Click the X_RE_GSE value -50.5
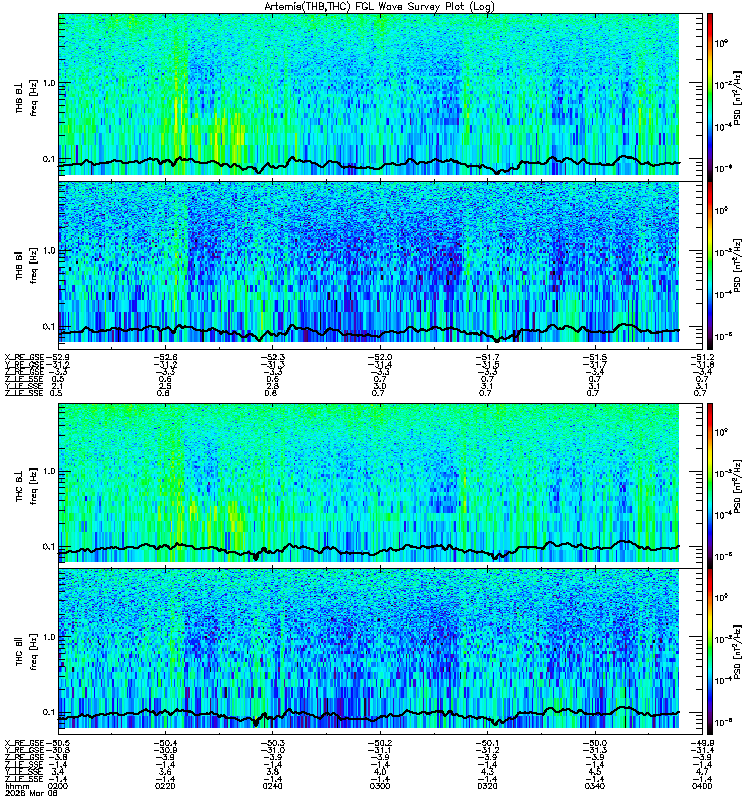 pyautogui.click(x=58, y=743)
